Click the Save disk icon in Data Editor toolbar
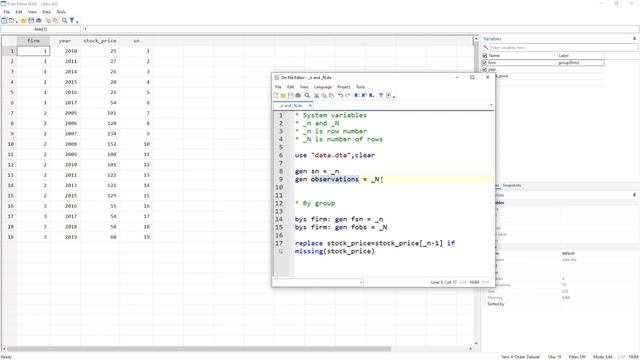 tap(31, 20)
